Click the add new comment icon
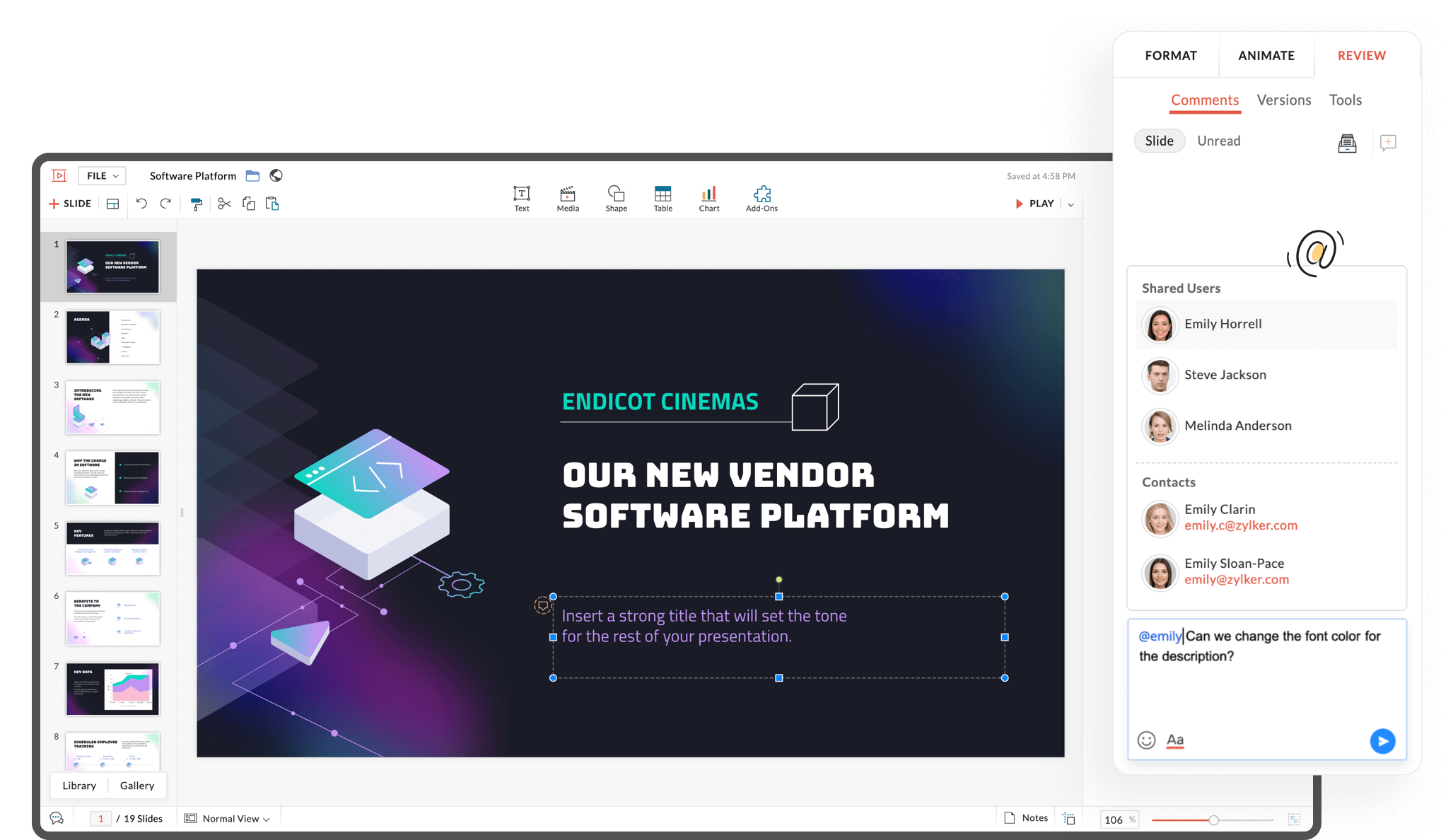1453x840 pixels. click(1388, 143)
